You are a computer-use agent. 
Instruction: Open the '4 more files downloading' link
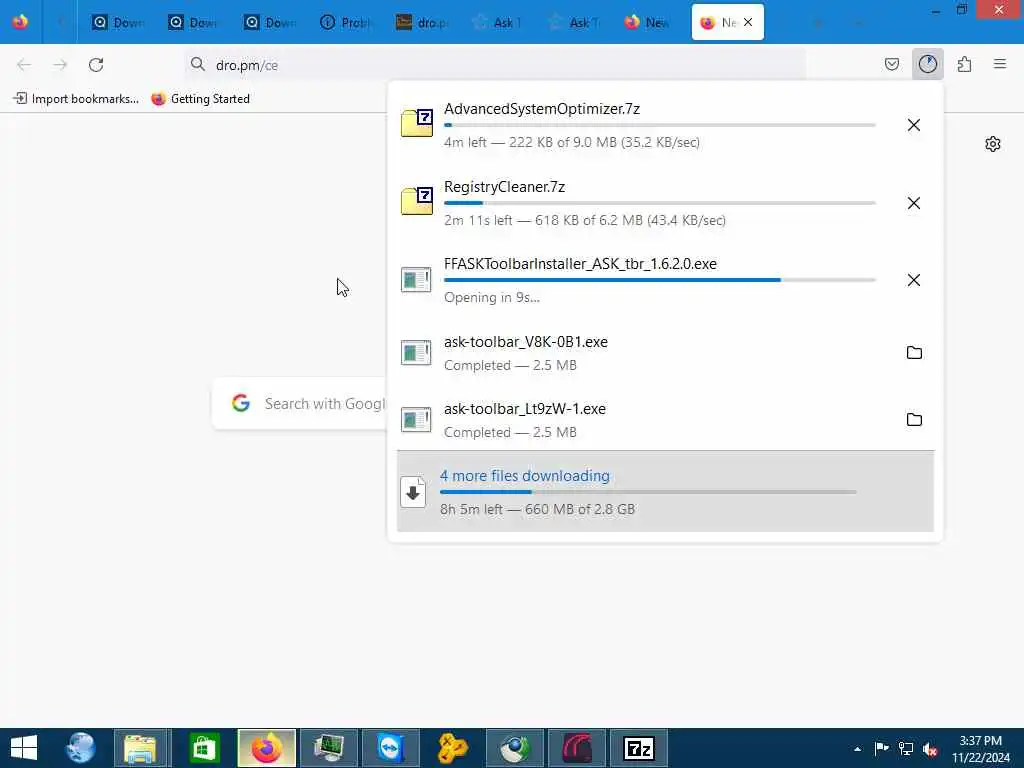[x=524, y=476]
